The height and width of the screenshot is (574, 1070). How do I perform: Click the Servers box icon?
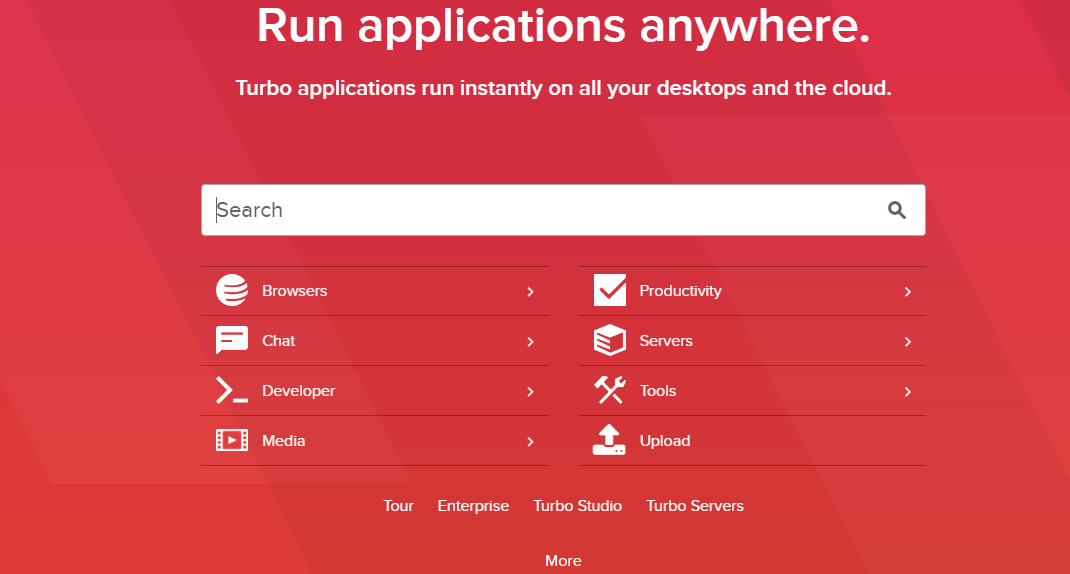(609, 341)
